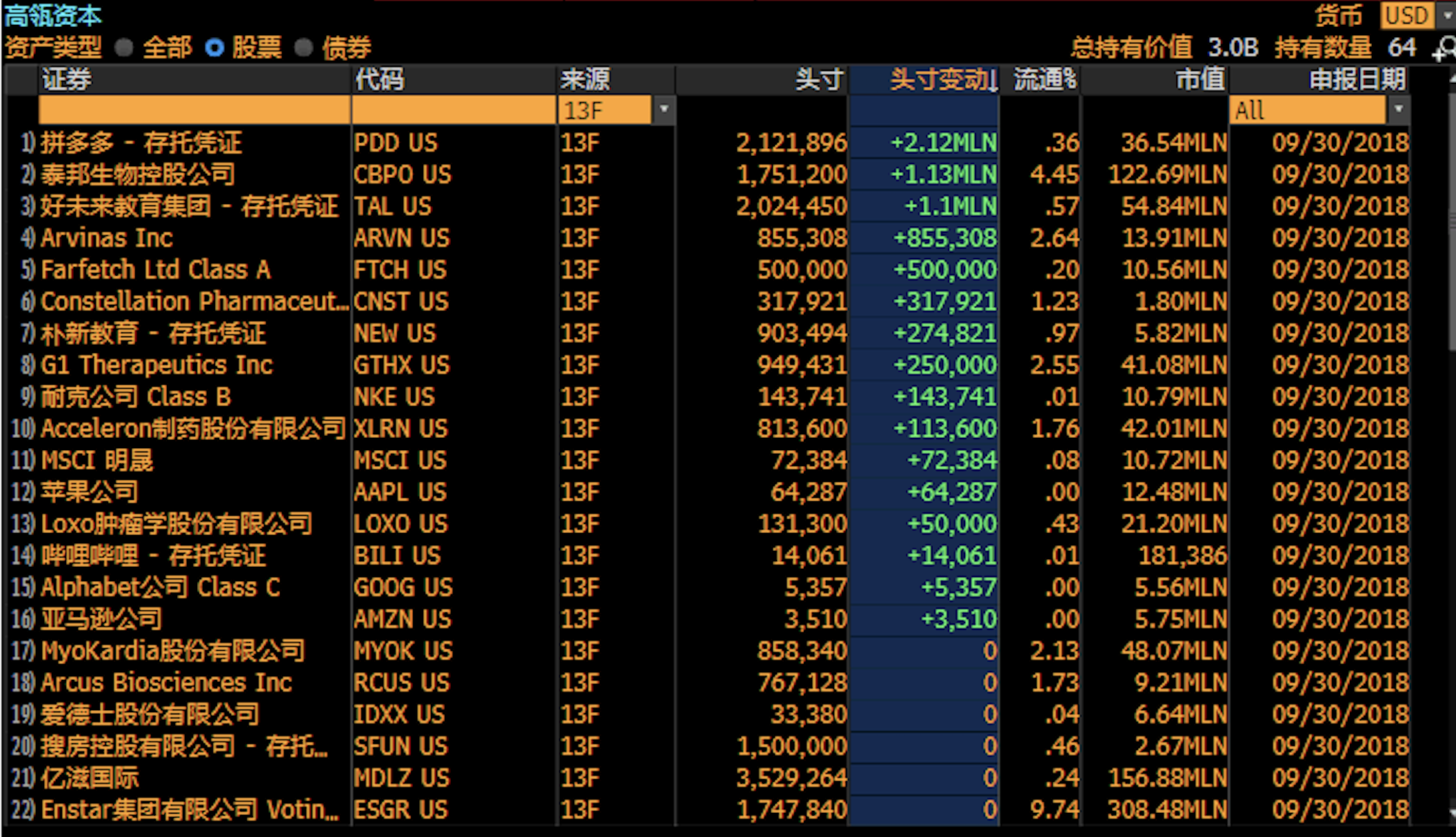The image size is (1456, 837).
Task: Select row MSCI 明晟
Action: (707, 461)
